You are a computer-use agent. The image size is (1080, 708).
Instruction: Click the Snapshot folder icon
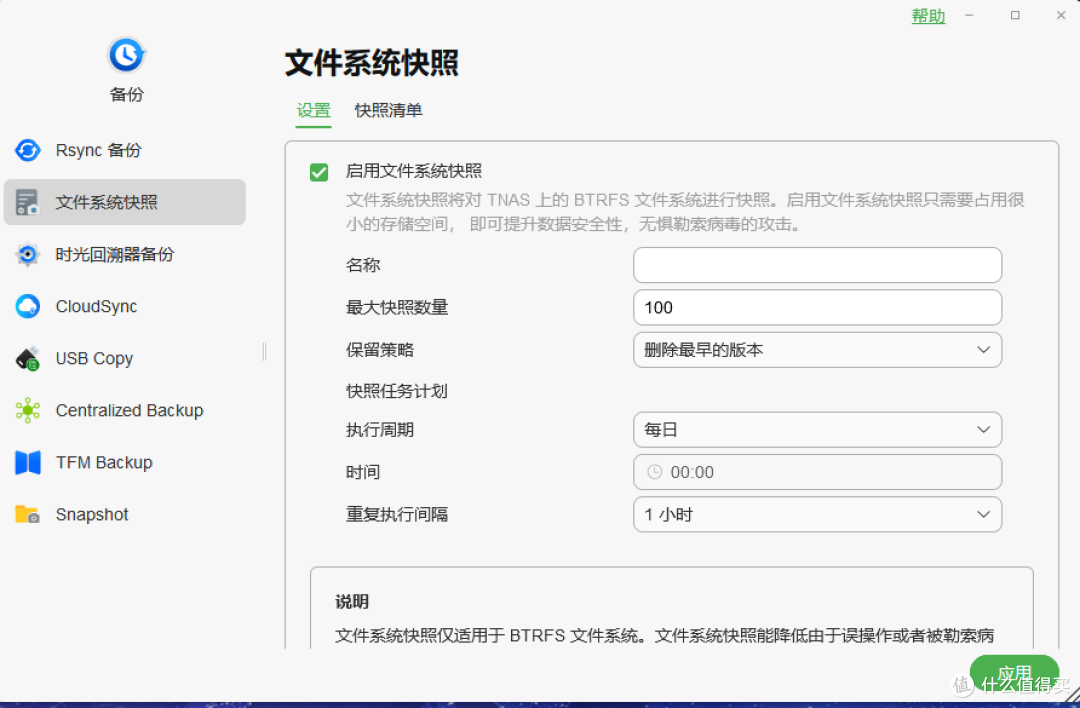pos(28,514)
